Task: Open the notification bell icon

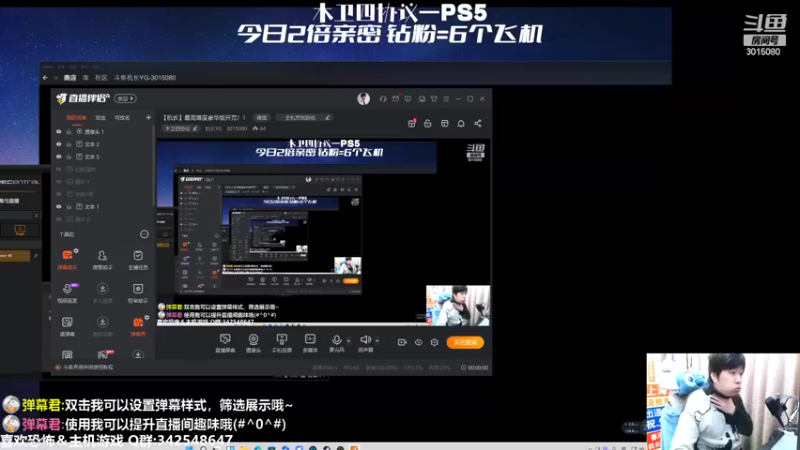Action: pyautogui.click(x=461, y=123)
